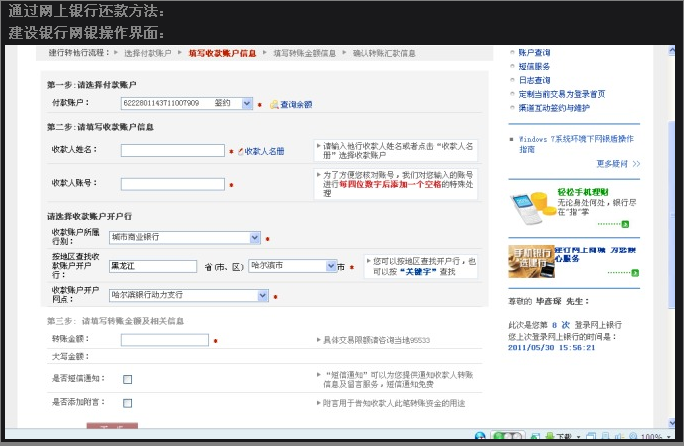Open the 日志查询 sidebar link
Image resolution: width=684 pixels, height=446 pixels.
coord(534,80)
